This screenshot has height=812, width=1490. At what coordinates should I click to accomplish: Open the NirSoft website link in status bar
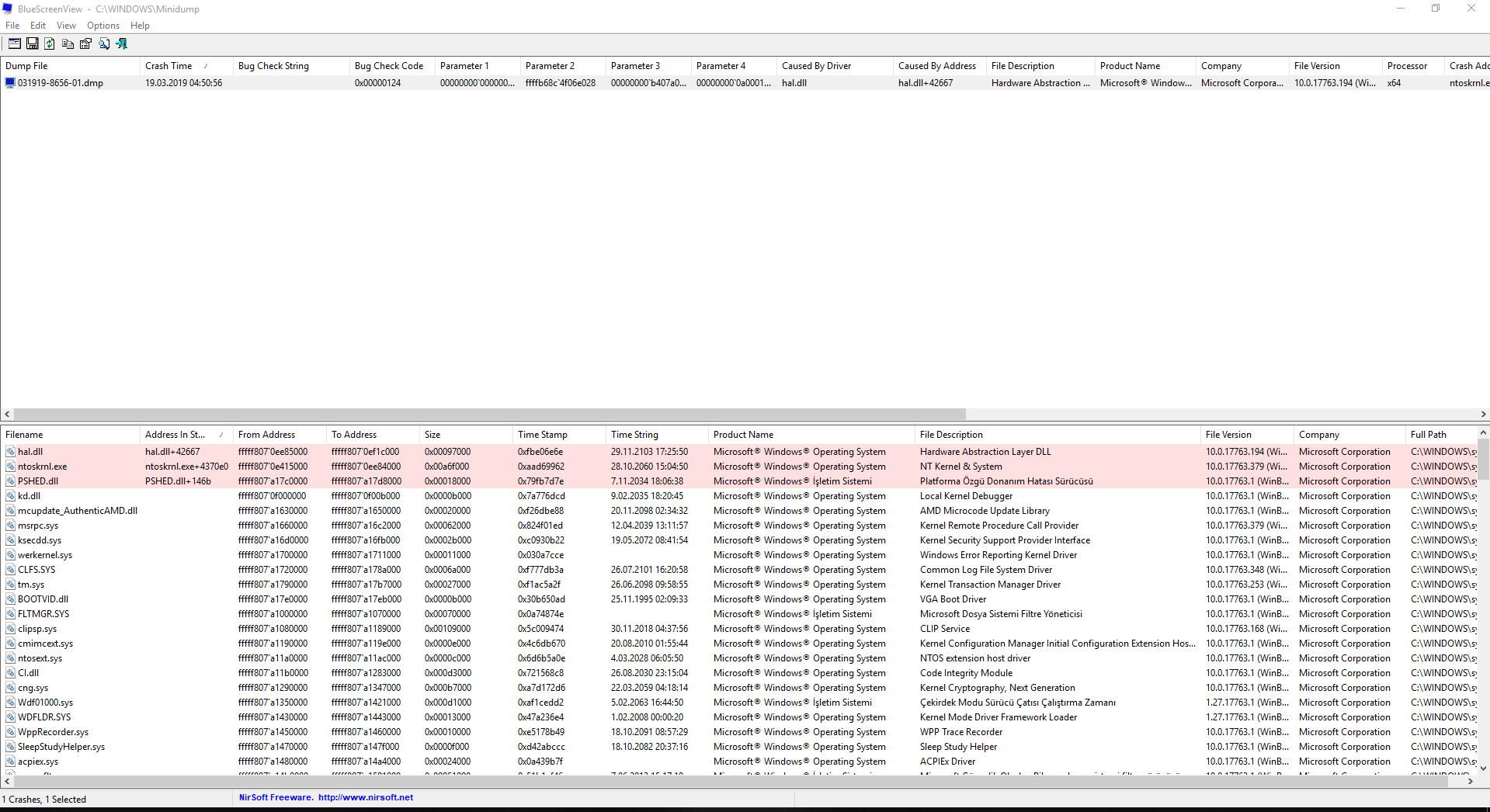point(366,797)
